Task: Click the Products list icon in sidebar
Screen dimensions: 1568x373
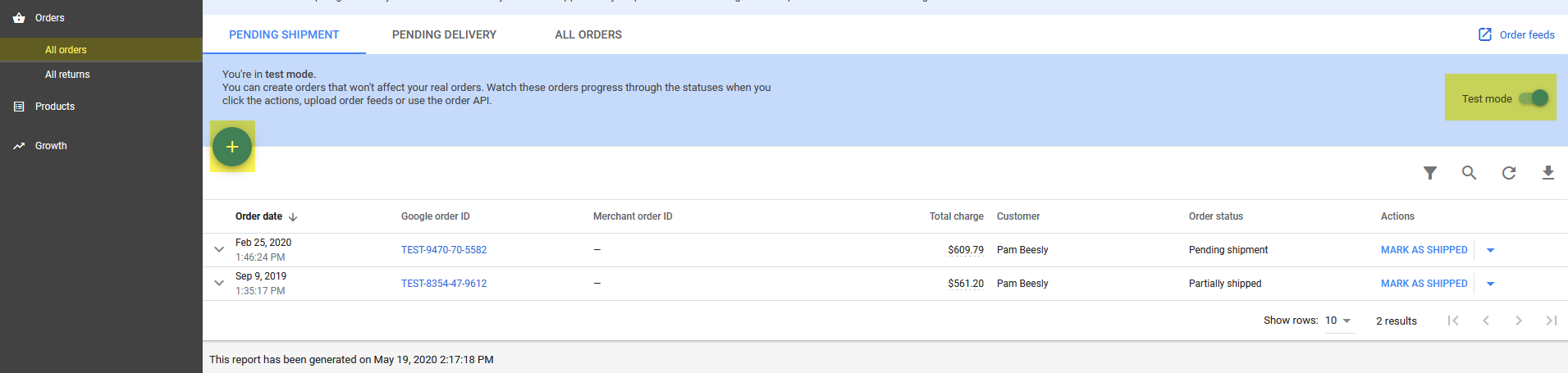Action: click(x=19, y=107)
